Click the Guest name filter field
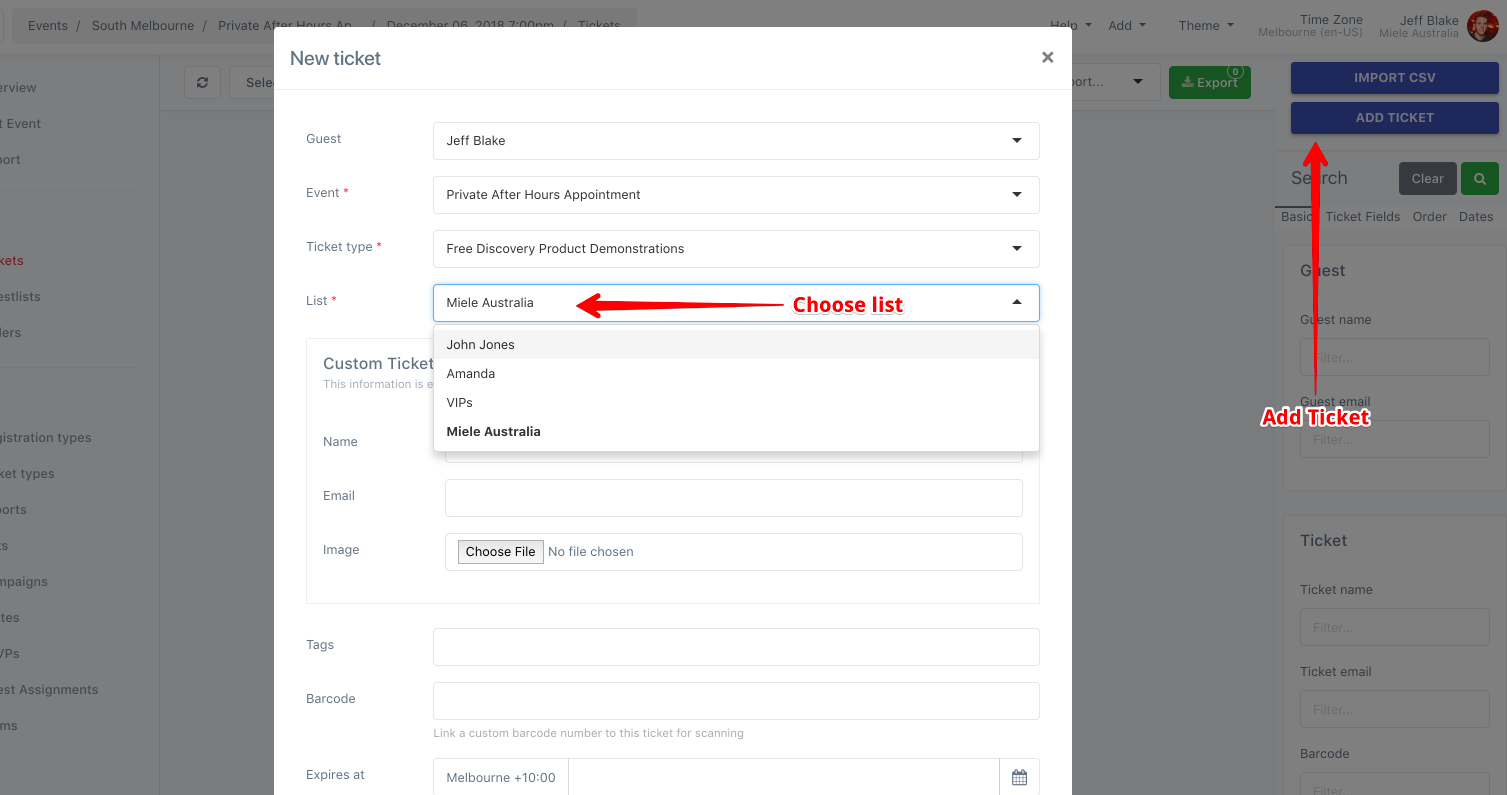Screen dimensions: 1507x795 (1393, 356)
